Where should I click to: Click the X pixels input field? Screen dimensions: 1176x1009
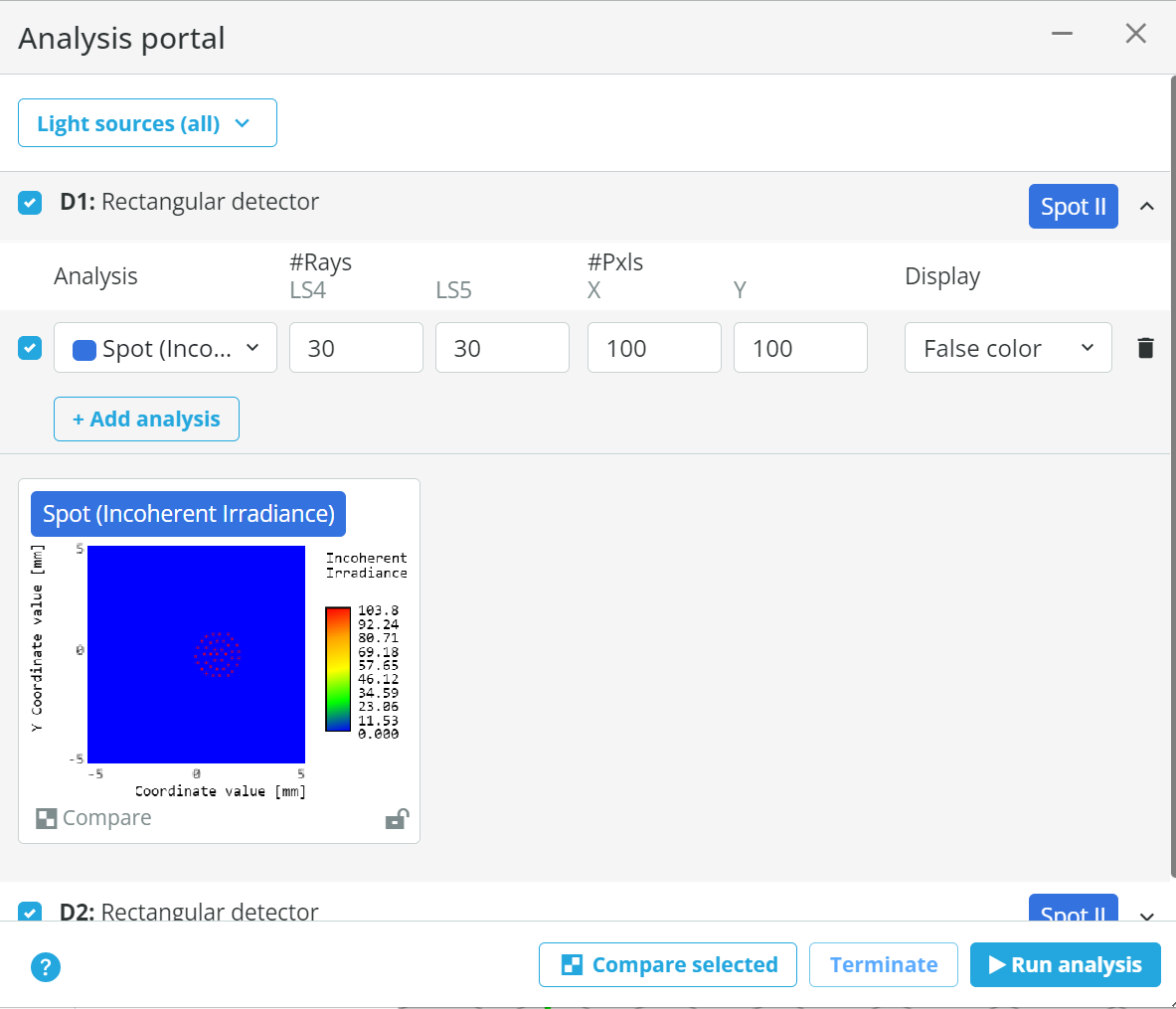(654, 348)
